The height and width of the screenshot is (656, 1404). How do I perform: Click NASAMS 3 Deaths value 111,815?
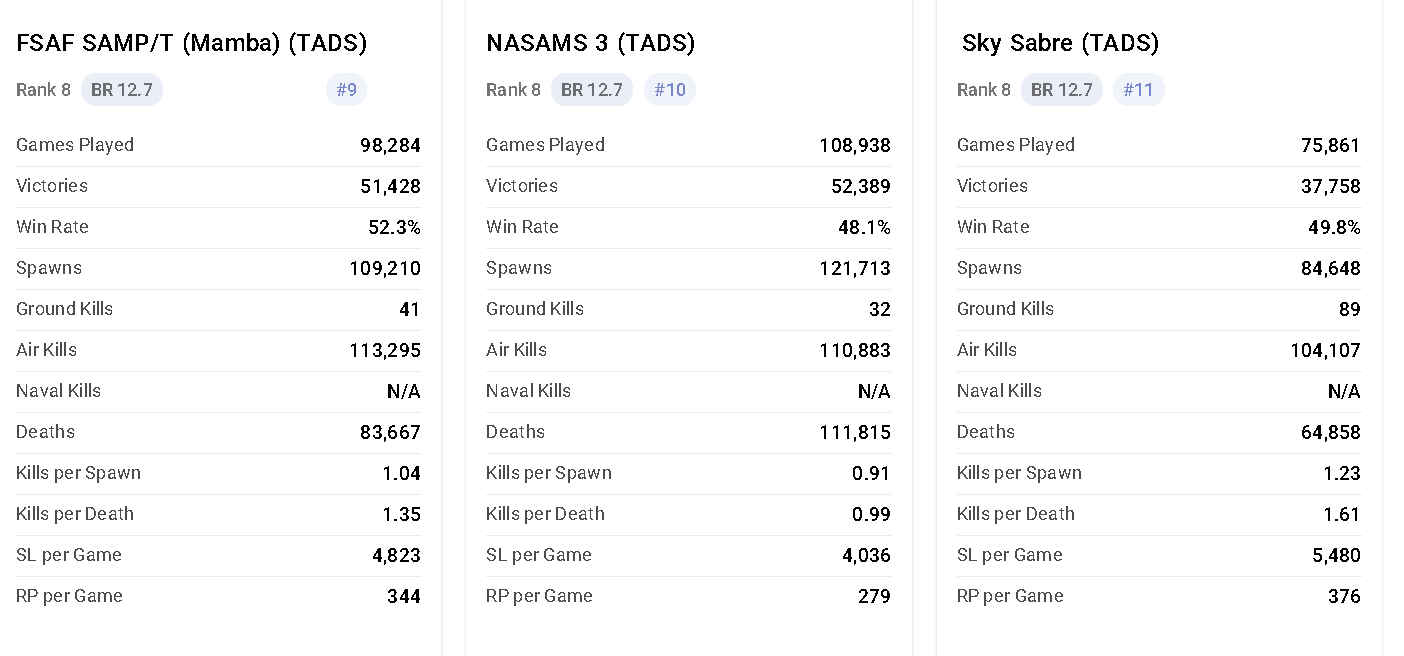854,432
